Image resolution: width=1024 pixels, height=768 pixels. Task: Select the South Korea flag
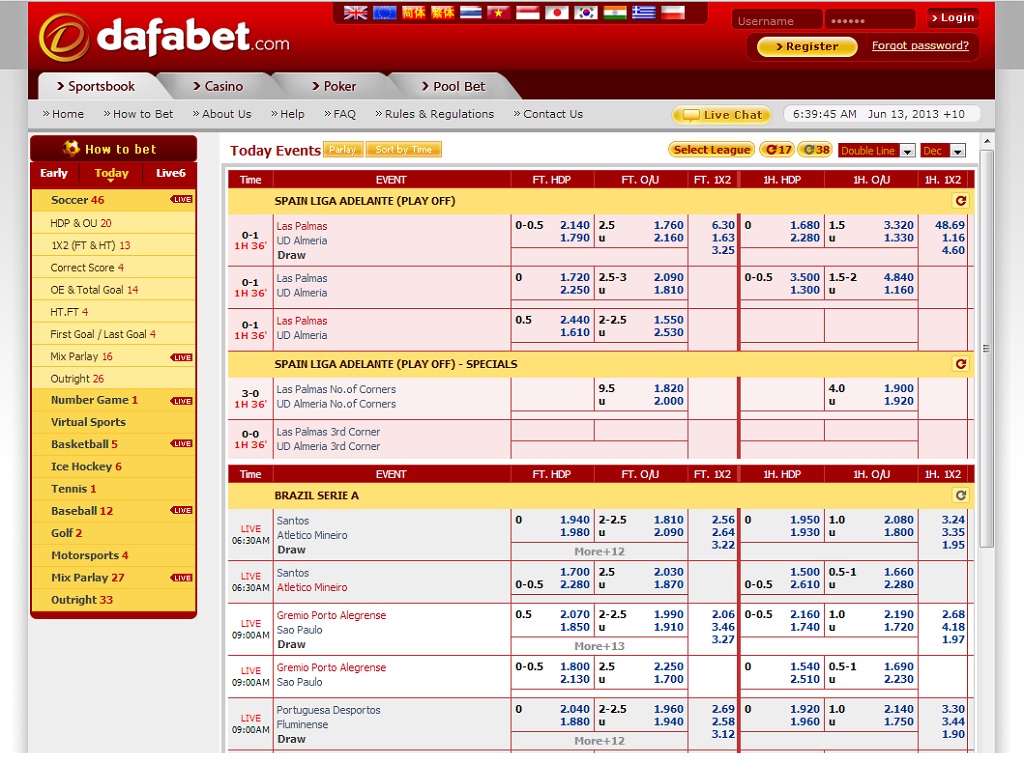(x=586, y=12)
